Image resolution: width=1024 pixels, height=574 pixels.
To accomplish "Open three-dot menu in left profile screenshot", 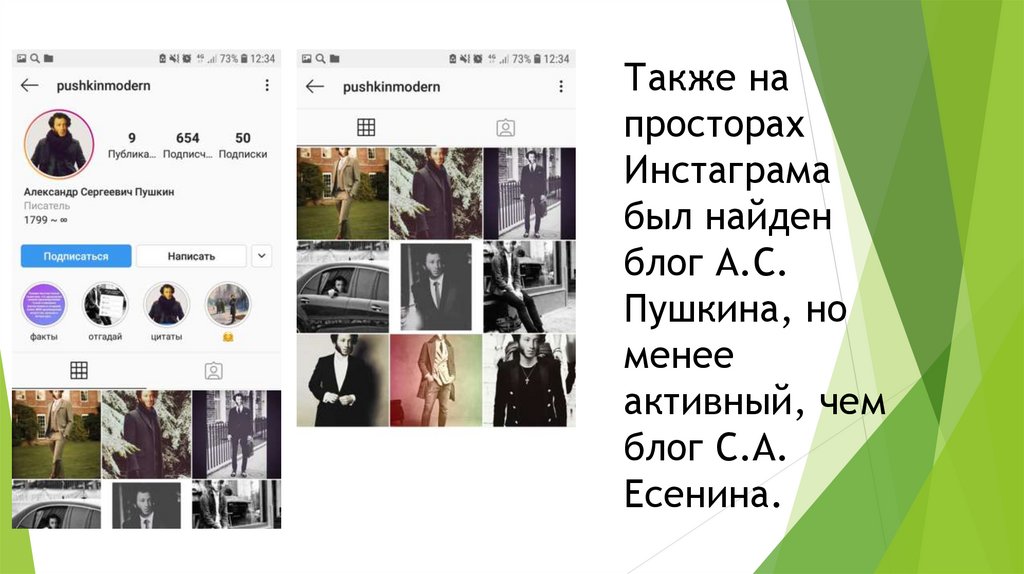I will coord(267,86).
